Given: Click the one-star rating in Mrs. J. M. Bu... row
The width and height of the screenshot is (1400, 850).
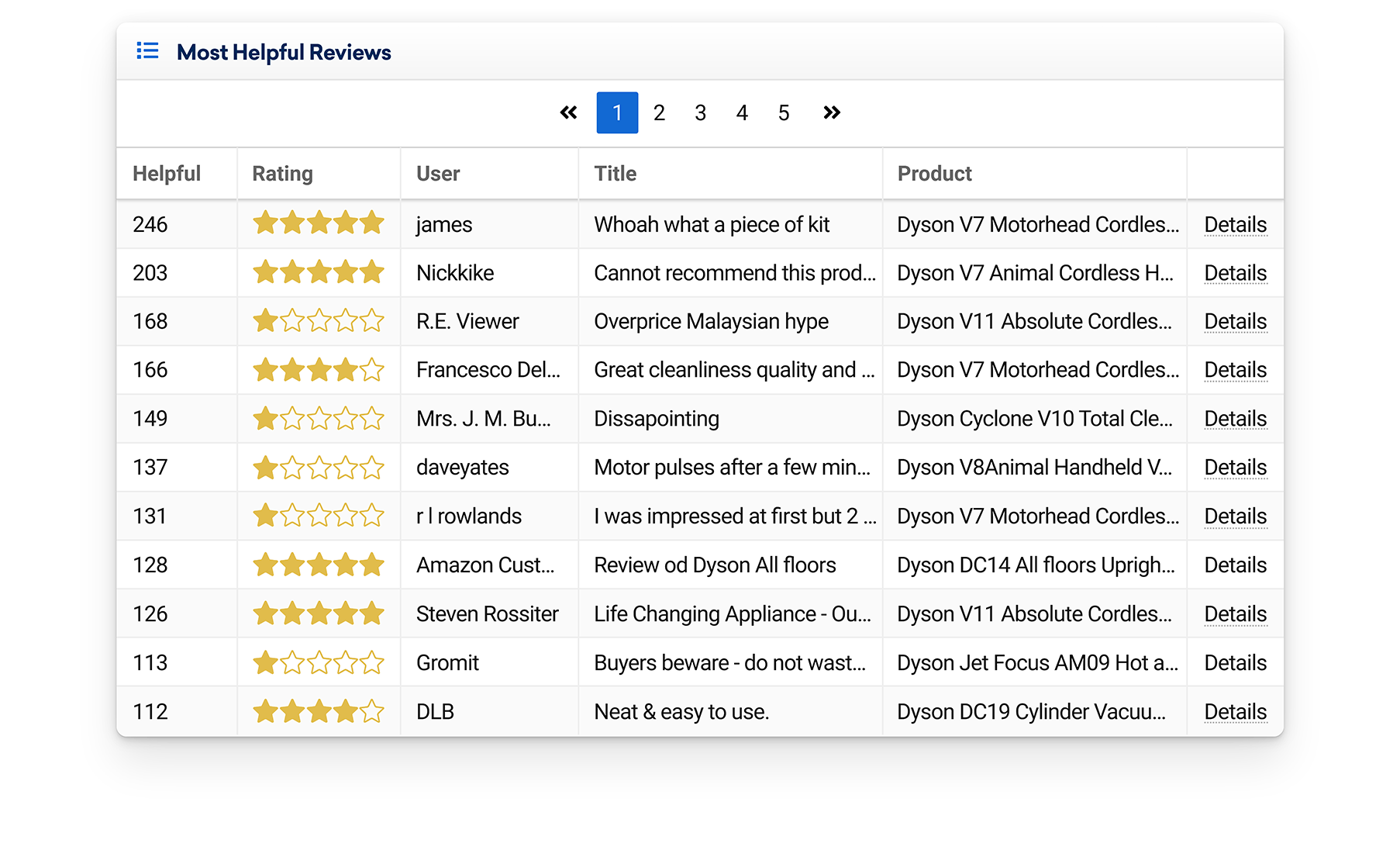Looking at the screenshot, I should pos(319,418).
